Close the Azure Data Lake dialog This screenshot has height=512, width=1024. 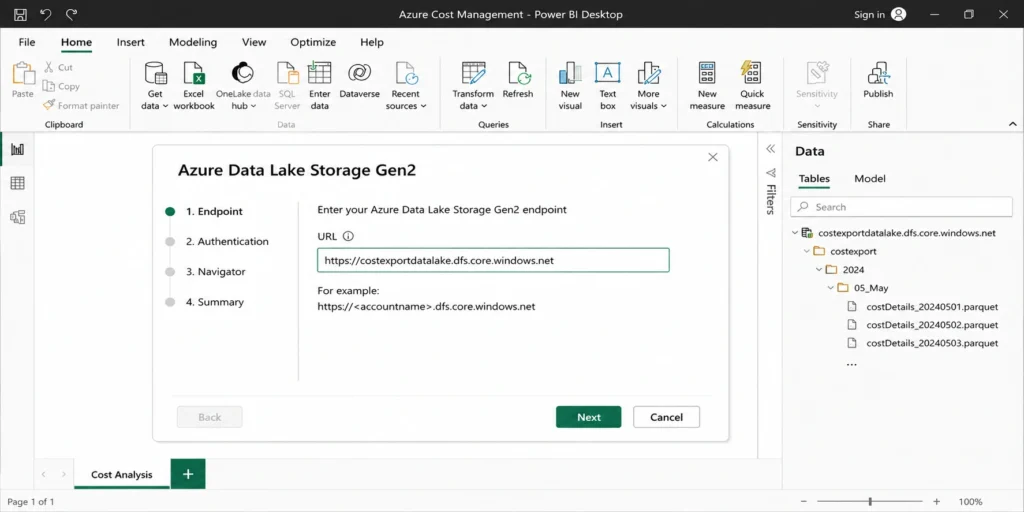coord(712,157)
